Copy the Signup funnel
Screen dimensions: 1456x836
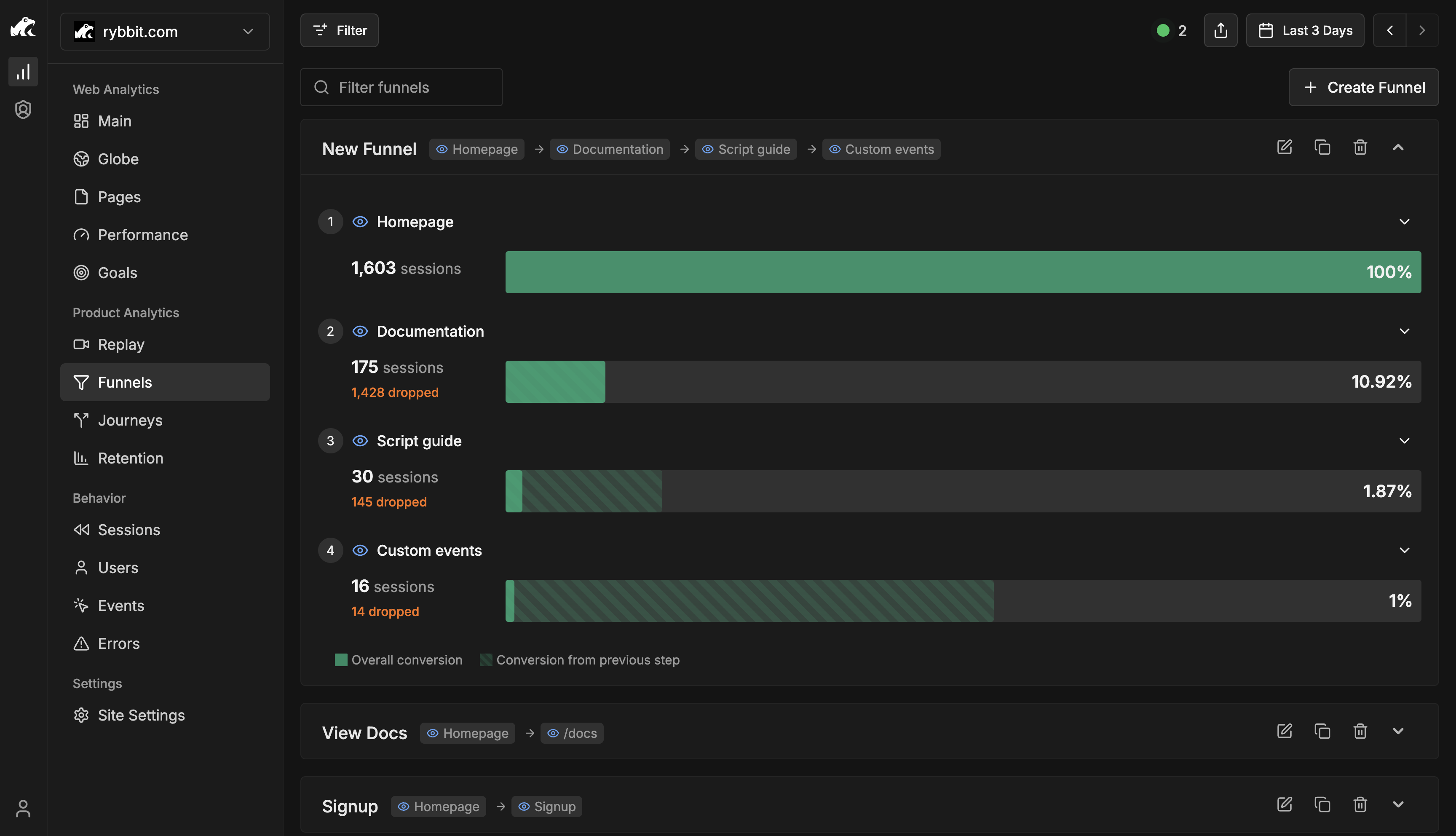coord(1322,805)
